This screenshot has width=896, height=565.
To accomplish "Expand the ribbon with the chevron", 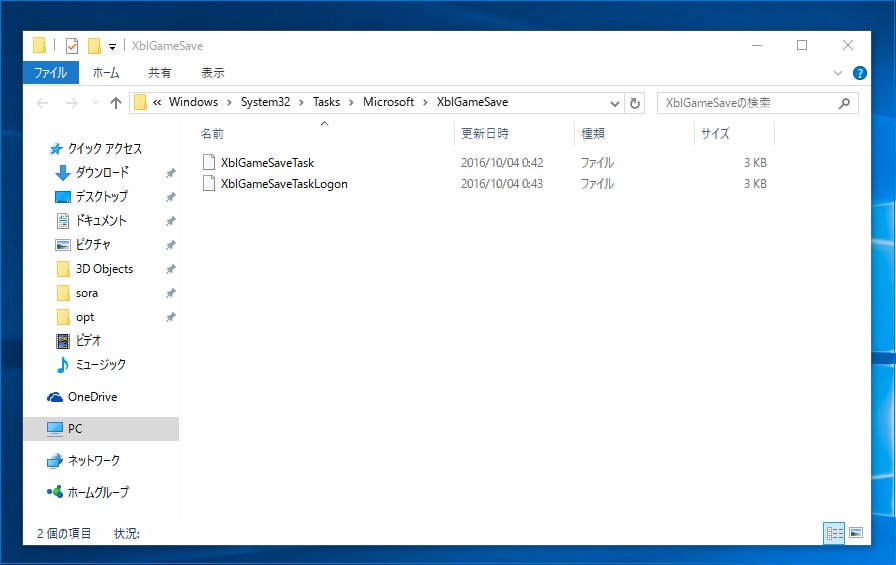I will coord(838,73).
